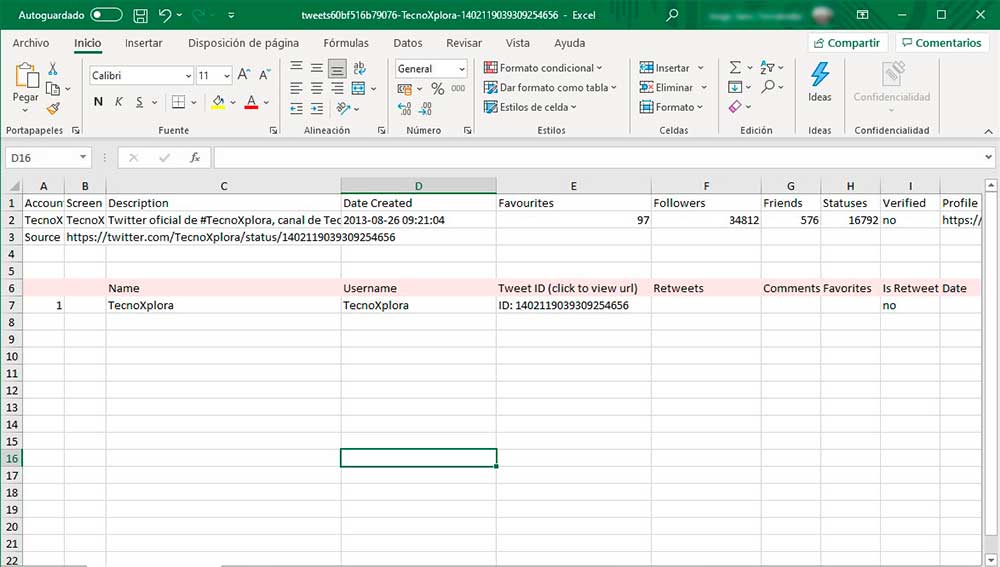The width and height of the screenshot is (1000, 567).
Task: Select the cell containing 34812
Action: (706, 220)
